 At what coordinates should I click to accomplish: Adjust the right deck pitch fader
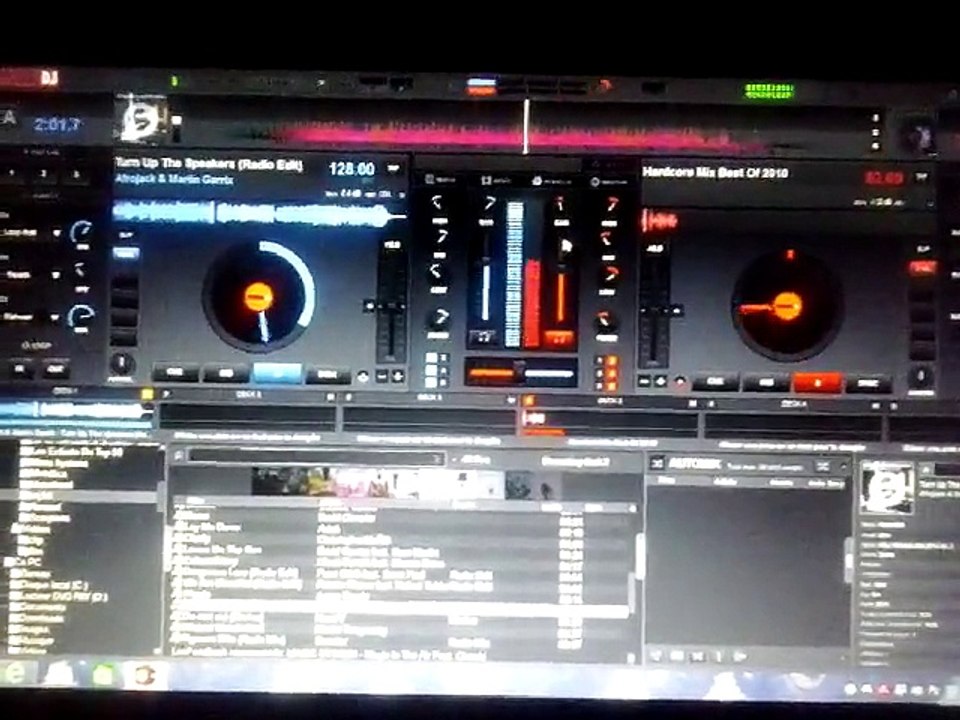655,311
